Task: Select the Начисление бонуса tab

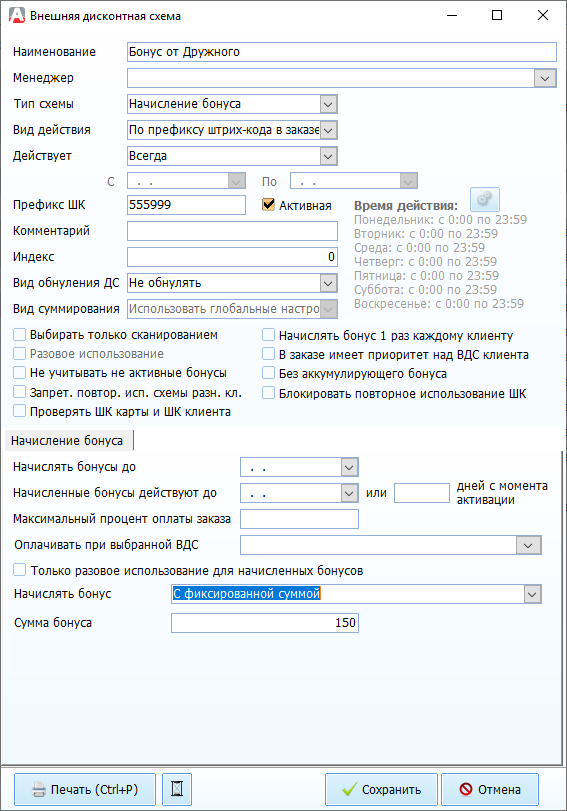Action: (67, 440)
